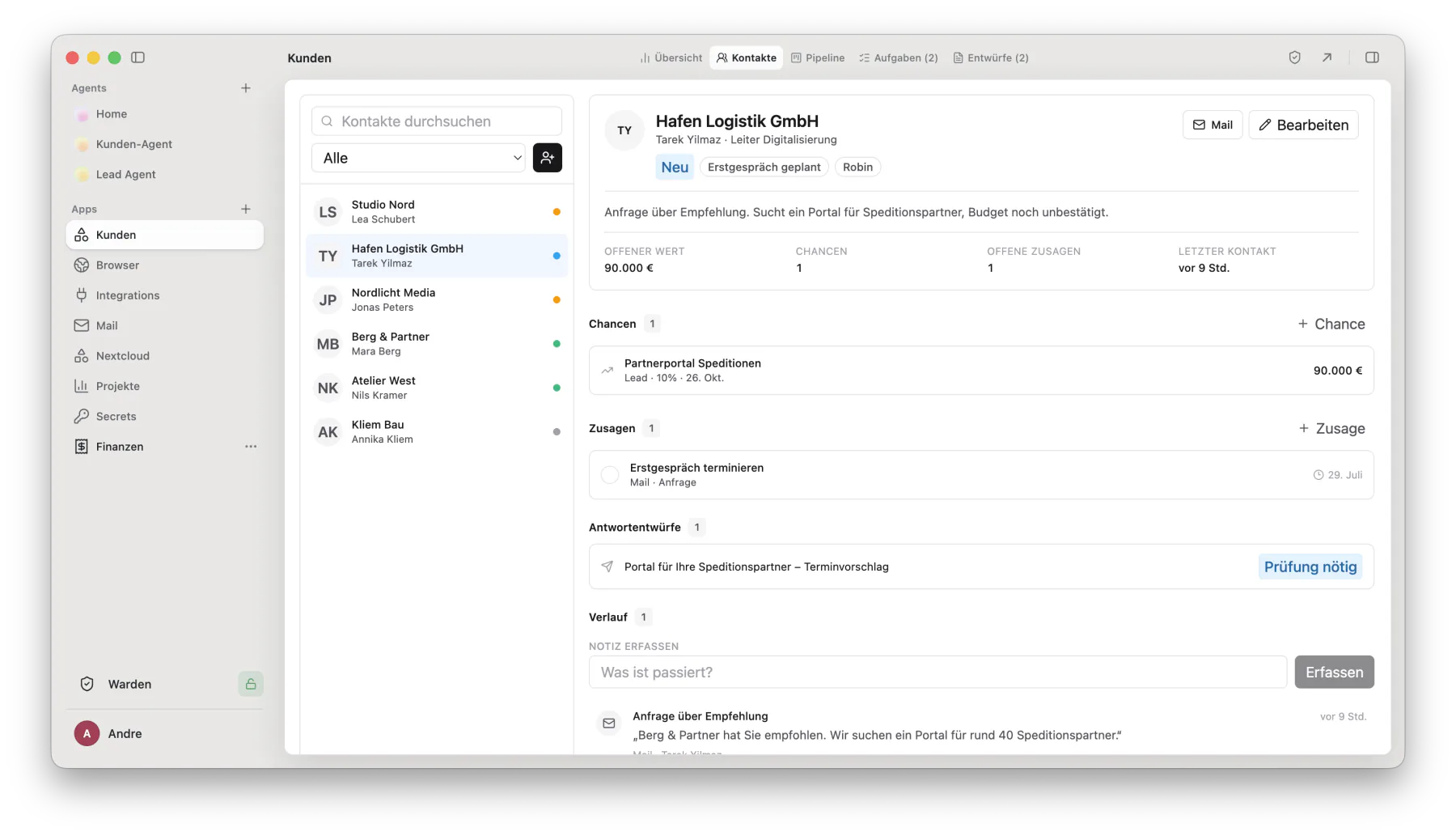Click the send icon on the draft
This screenshot has width=1456, height=836.
tap(607, 567)
